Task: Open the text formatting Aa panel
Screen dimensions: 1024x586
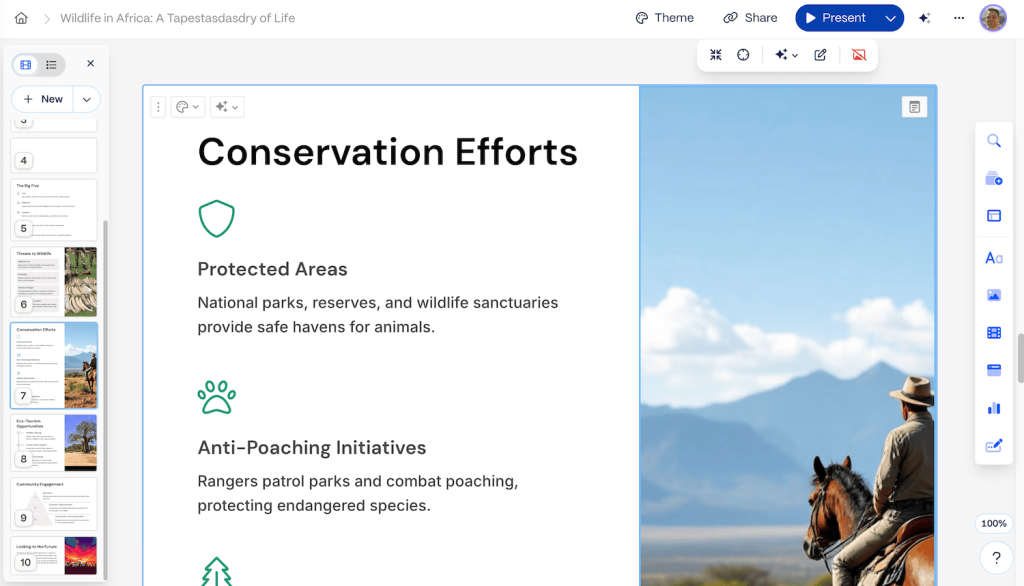Action: (x=993, y=258)
